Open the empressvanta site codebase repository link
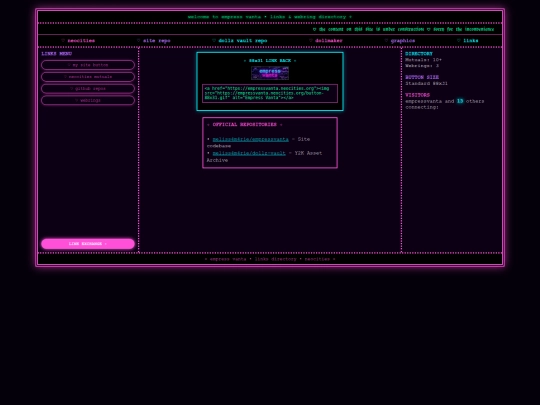Viewport: 540px width, 405px height. coord(251,139)
